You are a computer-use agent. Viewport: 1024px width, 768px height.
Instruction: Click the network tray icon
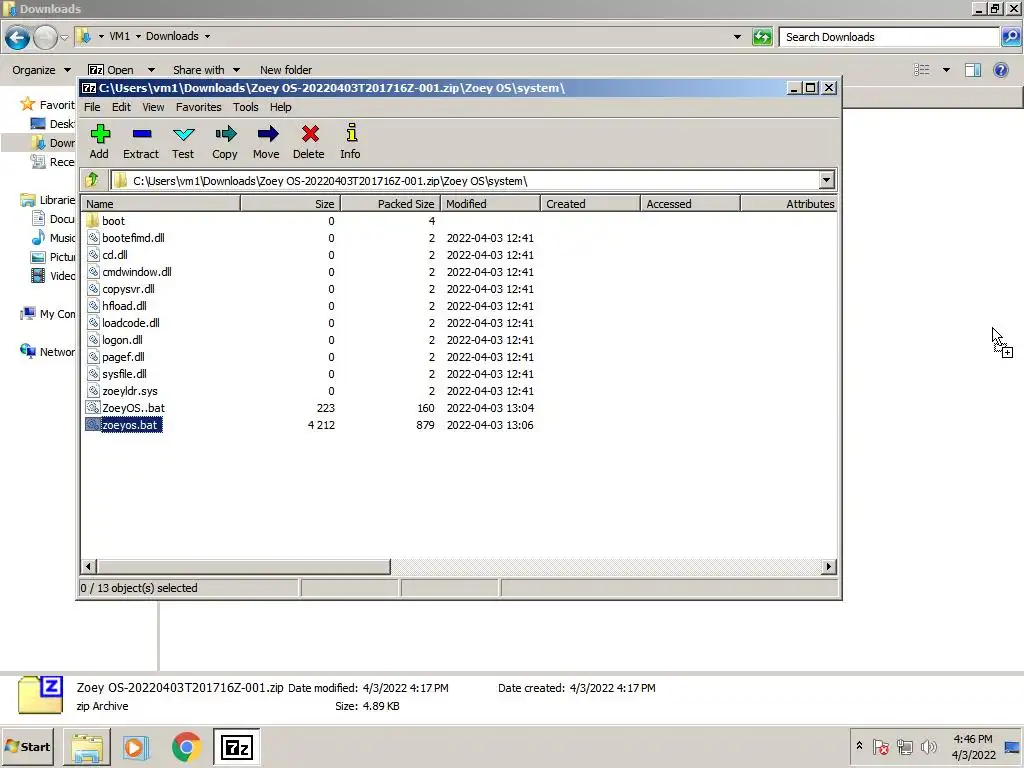904,746
